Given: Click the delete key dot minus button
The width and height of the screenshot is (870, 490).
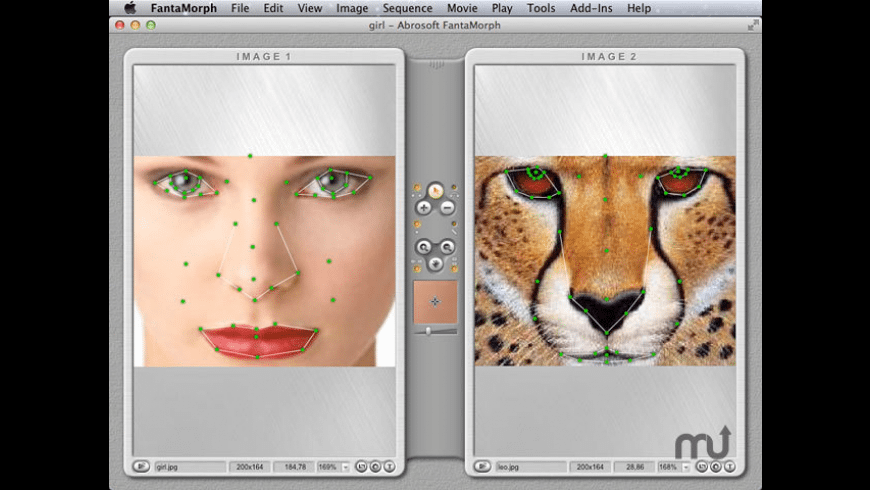Looking at the screenshot, I should tap(447, 208).
